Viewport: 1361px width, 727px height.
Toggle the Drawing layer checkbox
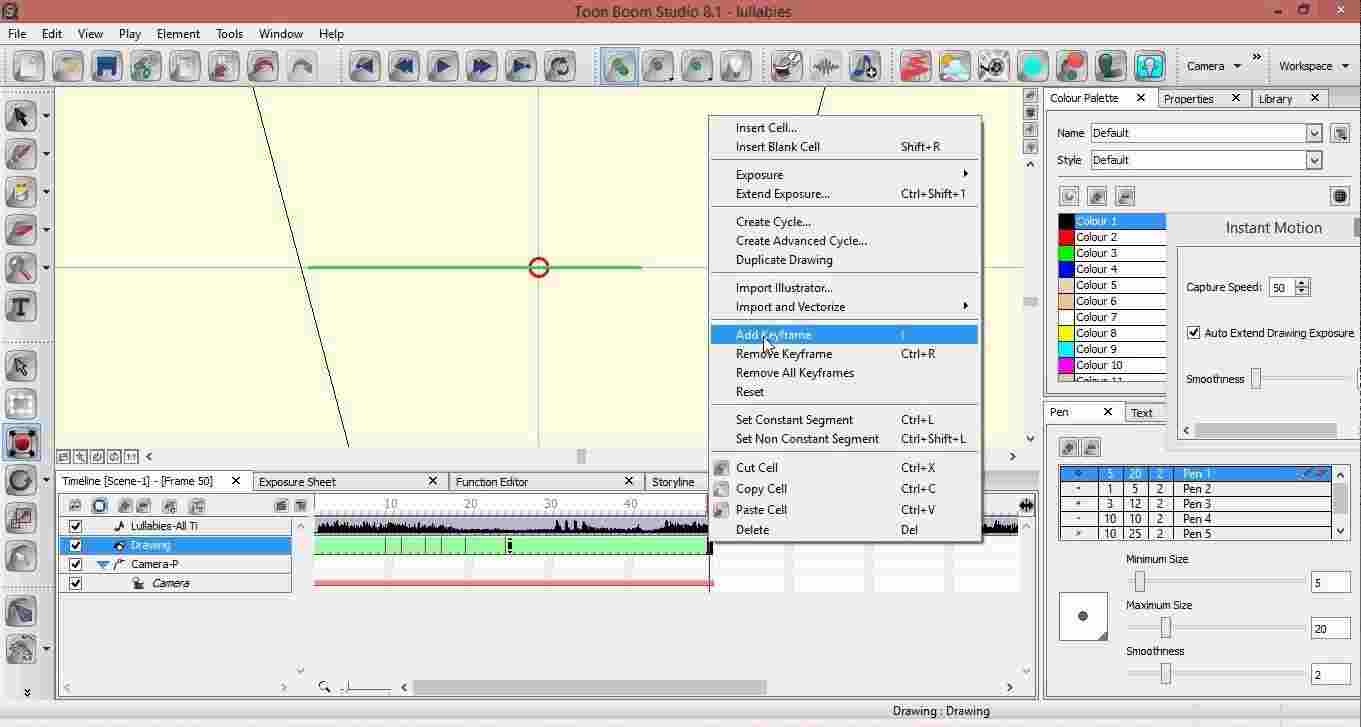click(75, 545)
